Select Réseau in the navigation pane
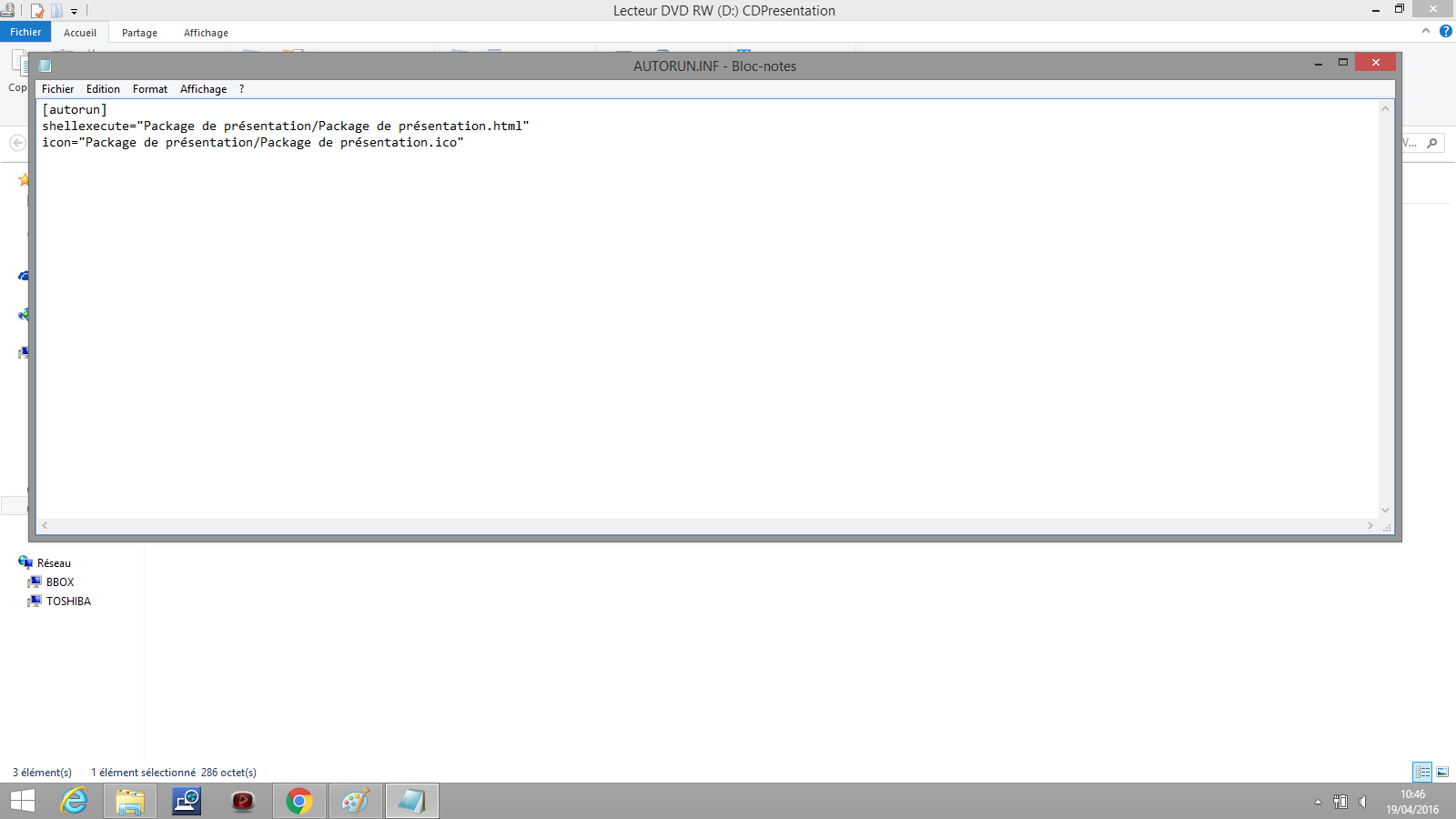Viewport: 1456px width, 819px height. pyautogui.click(x=54, y=563)
